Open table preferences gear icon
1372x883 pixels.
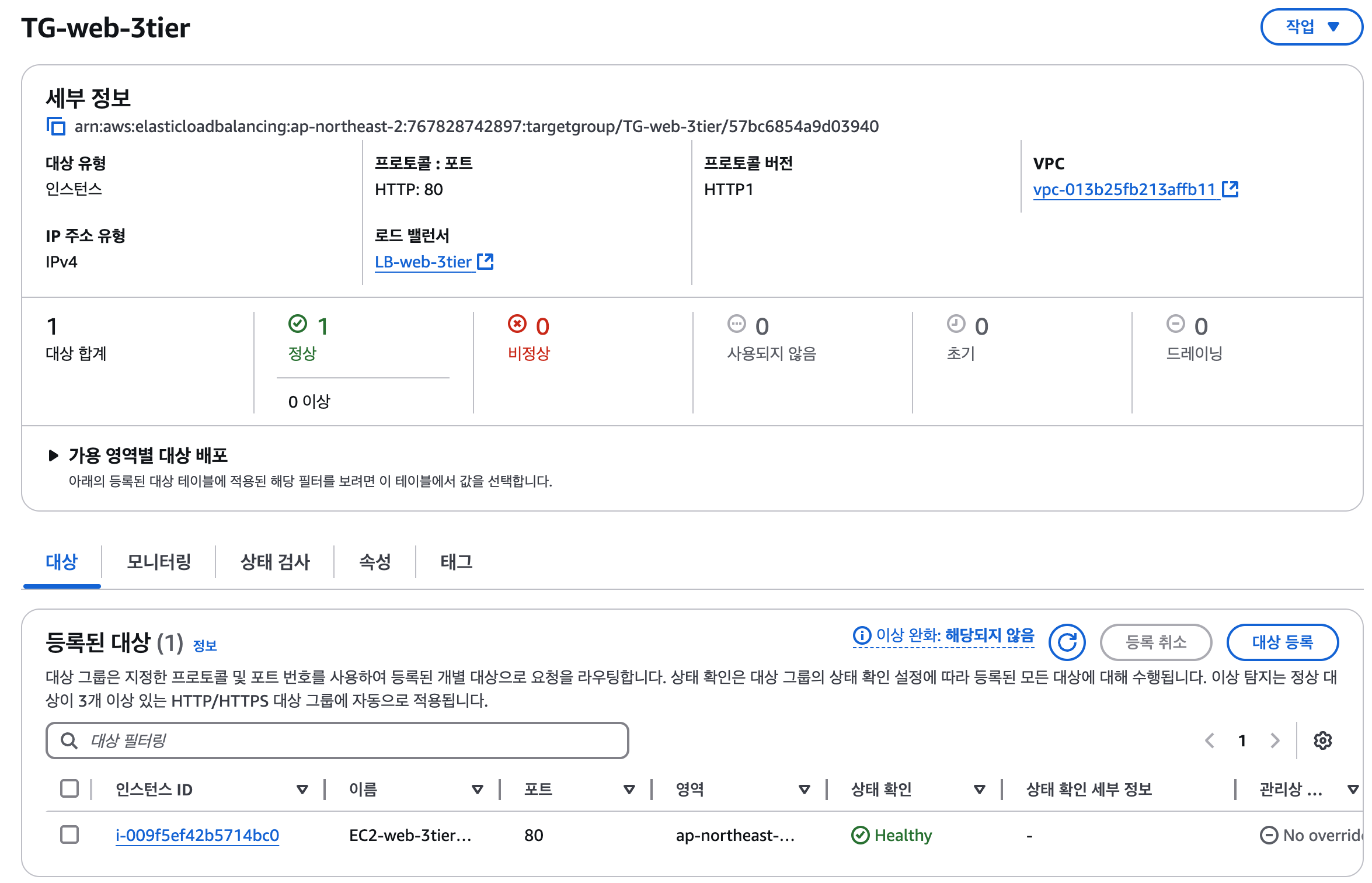[x=1322, y=741]
